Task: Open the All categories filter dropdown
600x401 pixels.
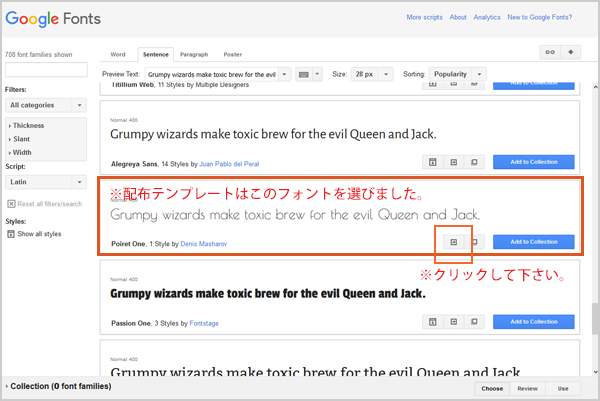Action: pos(46,105)
